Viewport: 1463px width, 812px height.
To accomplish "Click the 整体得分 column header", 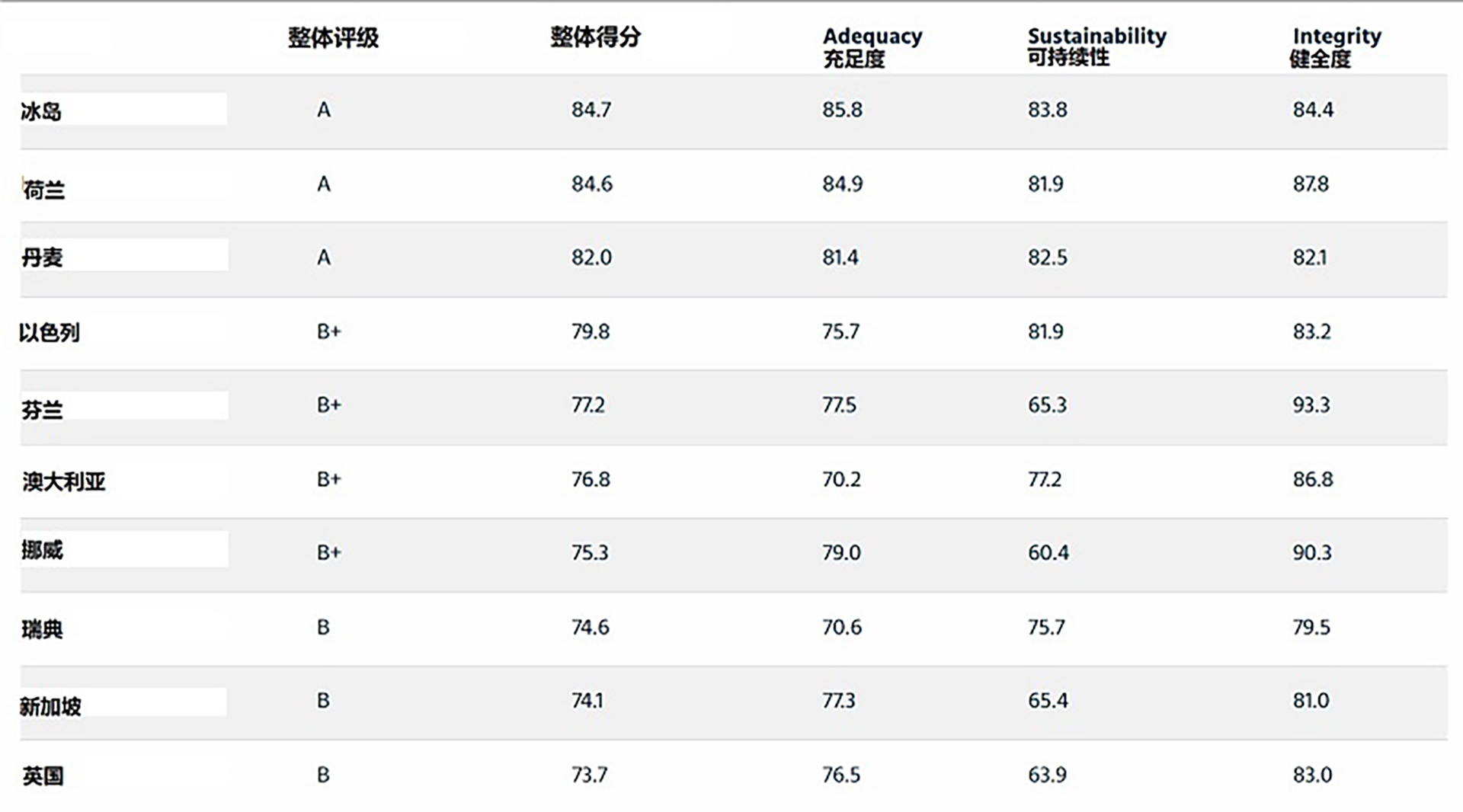I will point(595,37).
